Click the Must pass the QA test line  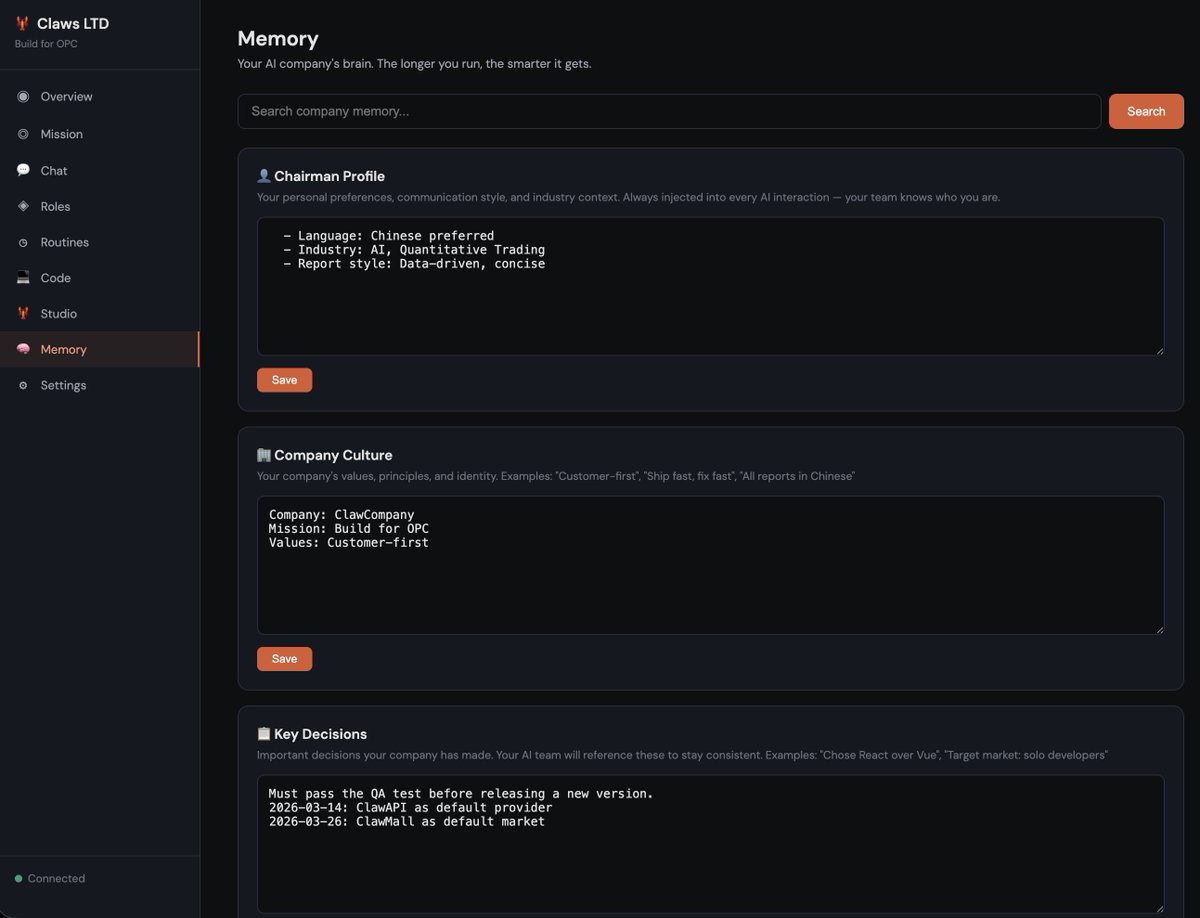(x=461, y=794)
